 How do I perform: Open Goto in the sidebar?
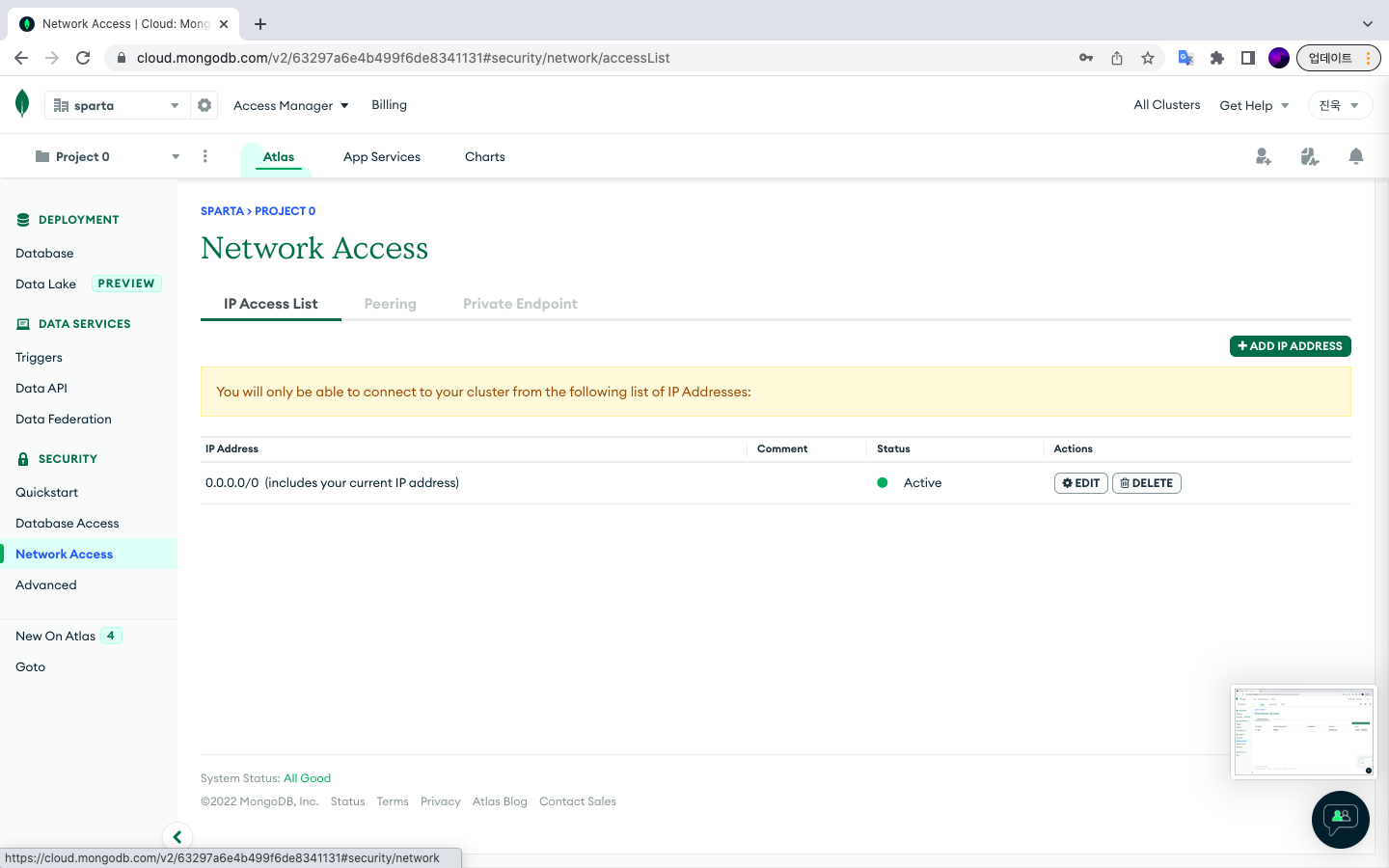[31, 666]
